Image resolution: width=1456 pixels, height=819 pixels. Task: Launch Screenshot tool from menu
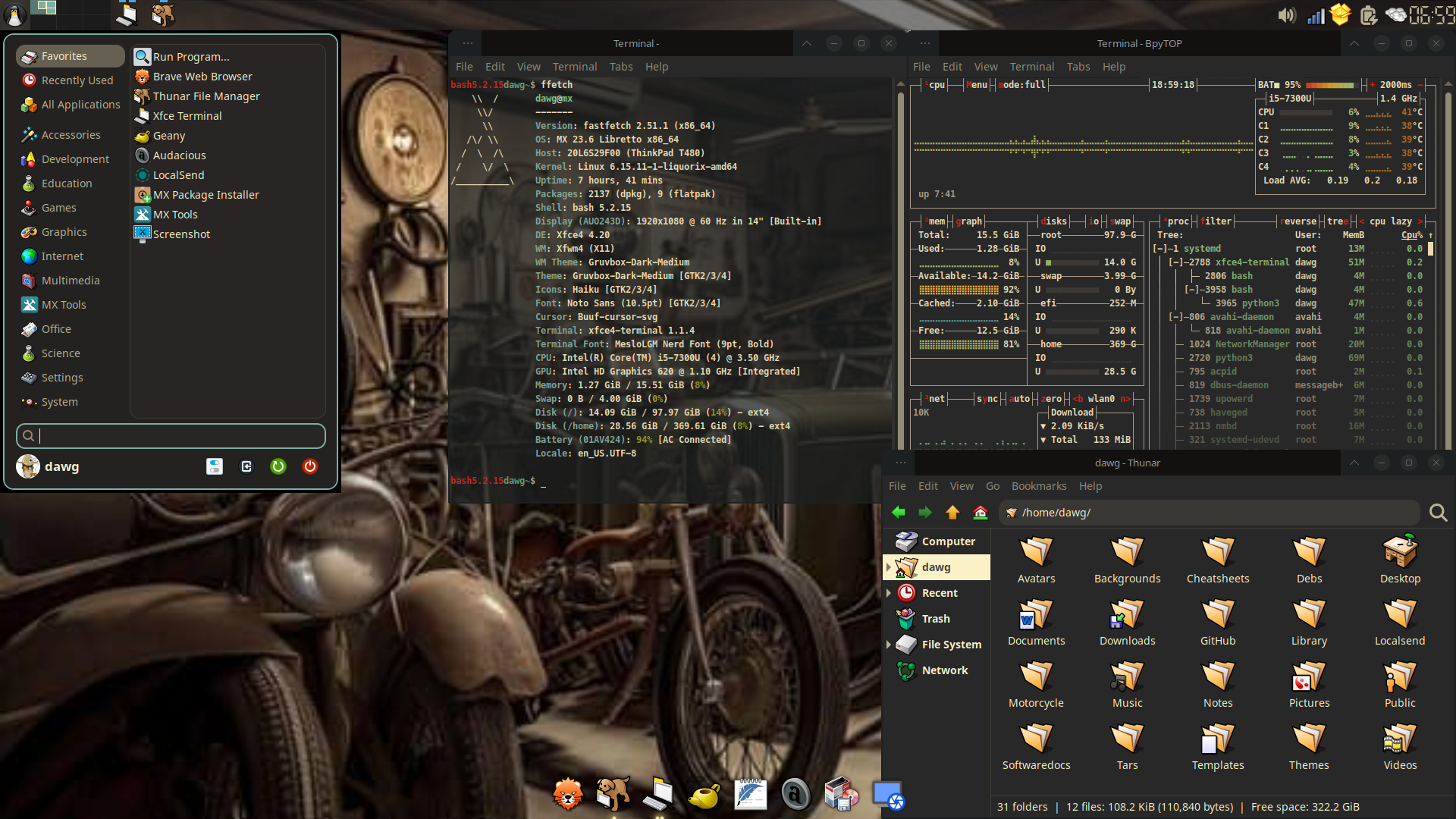[227, 234]
